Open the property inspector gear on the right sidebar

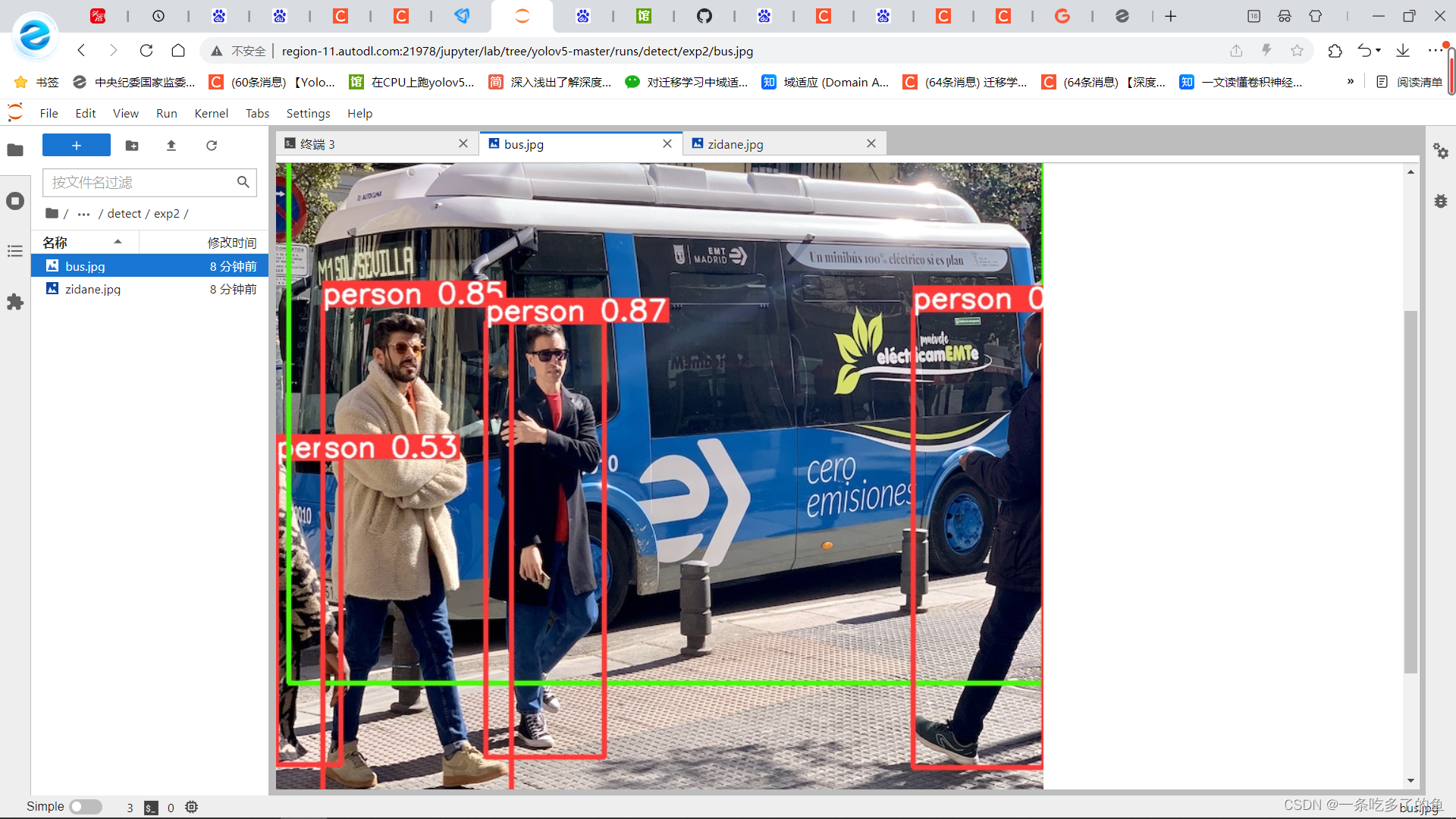[1441, 152]
